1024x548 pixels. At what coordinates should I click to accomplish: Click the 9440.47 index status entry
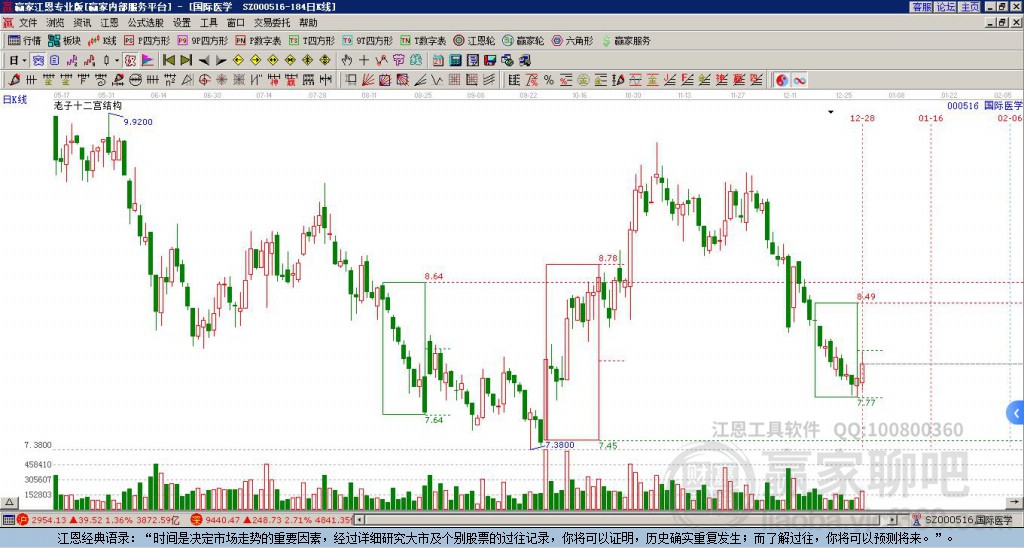click(272, 520)
